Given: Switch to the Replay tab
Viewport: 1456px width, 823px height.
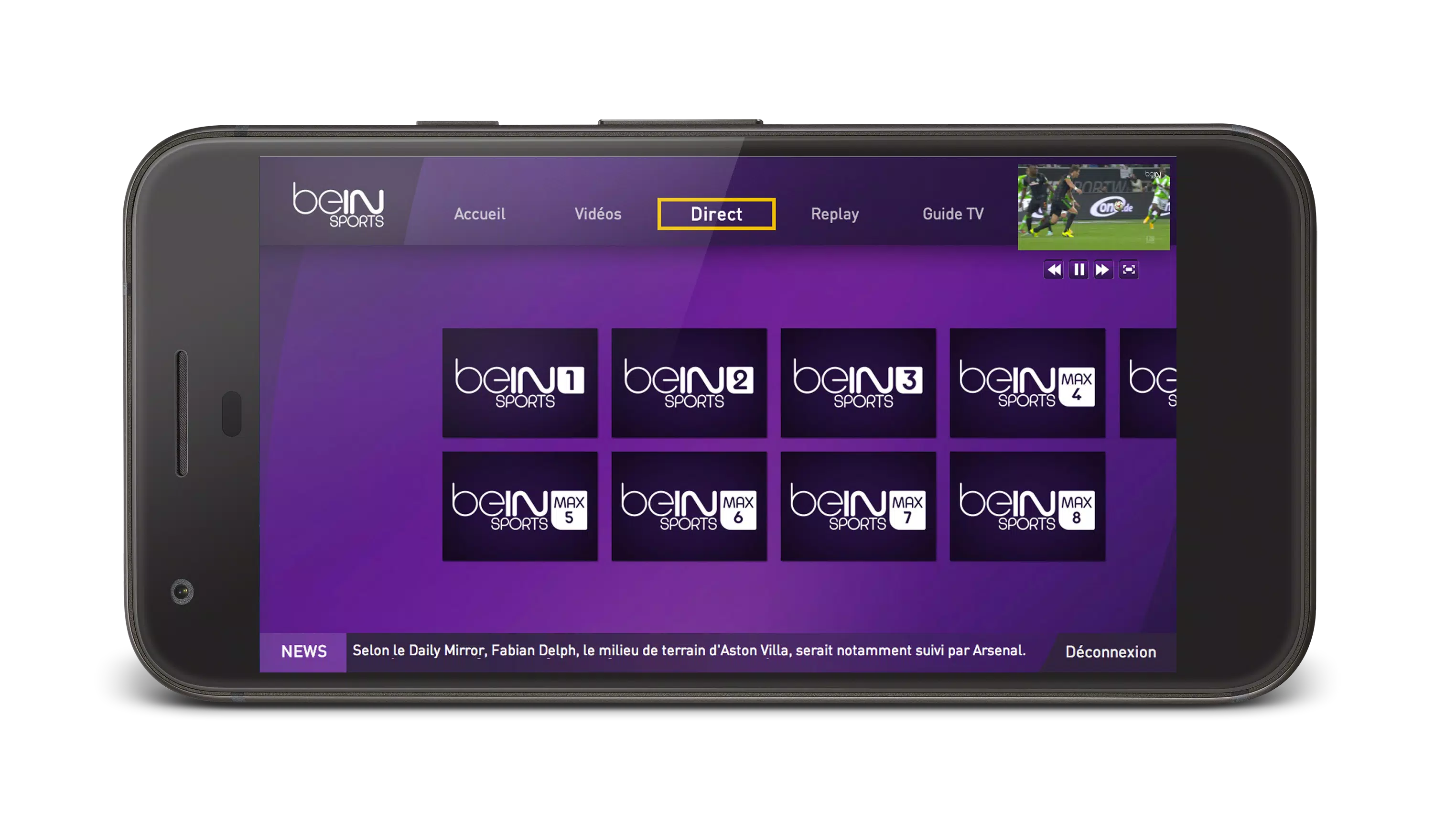Looking at the screenshot, I should coord(835,213).
